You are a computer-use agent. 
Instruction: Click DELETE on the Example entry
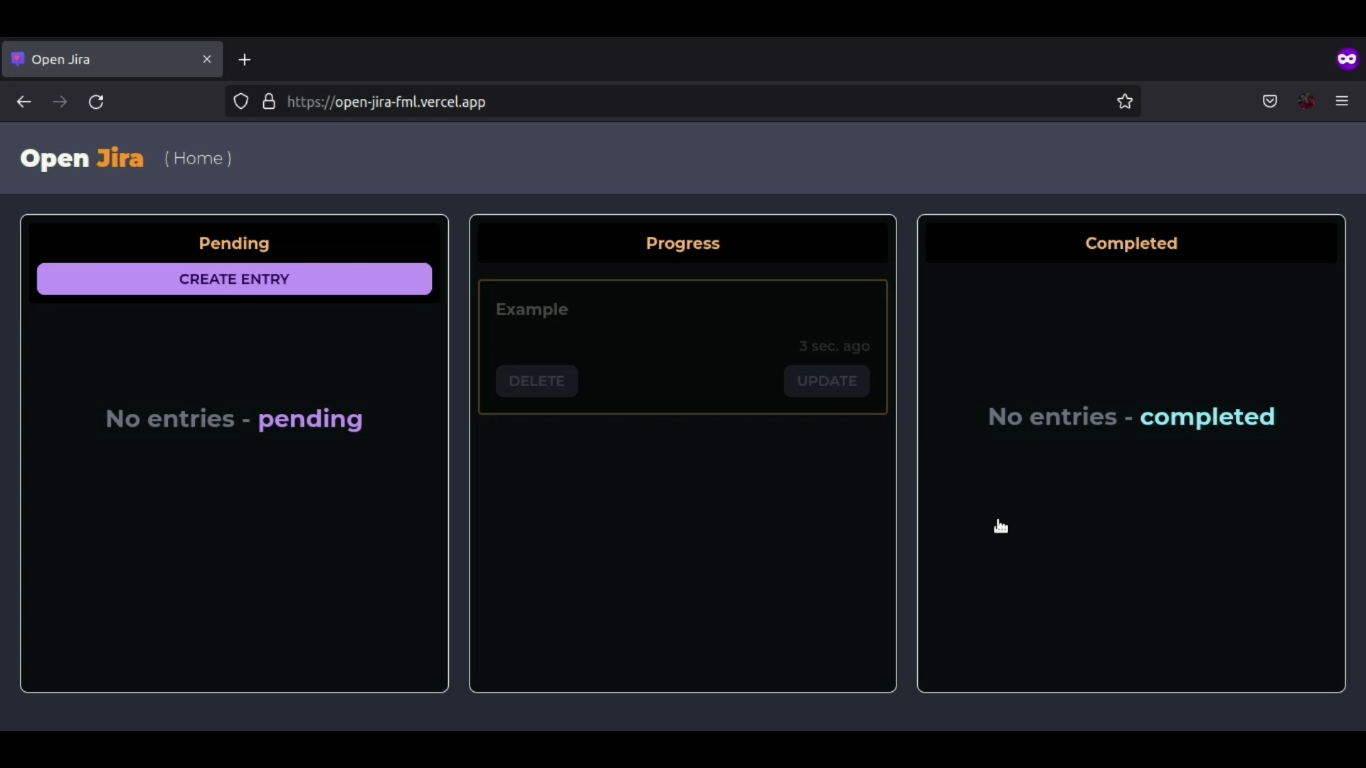pyautogui.click(x=537, y=381)
